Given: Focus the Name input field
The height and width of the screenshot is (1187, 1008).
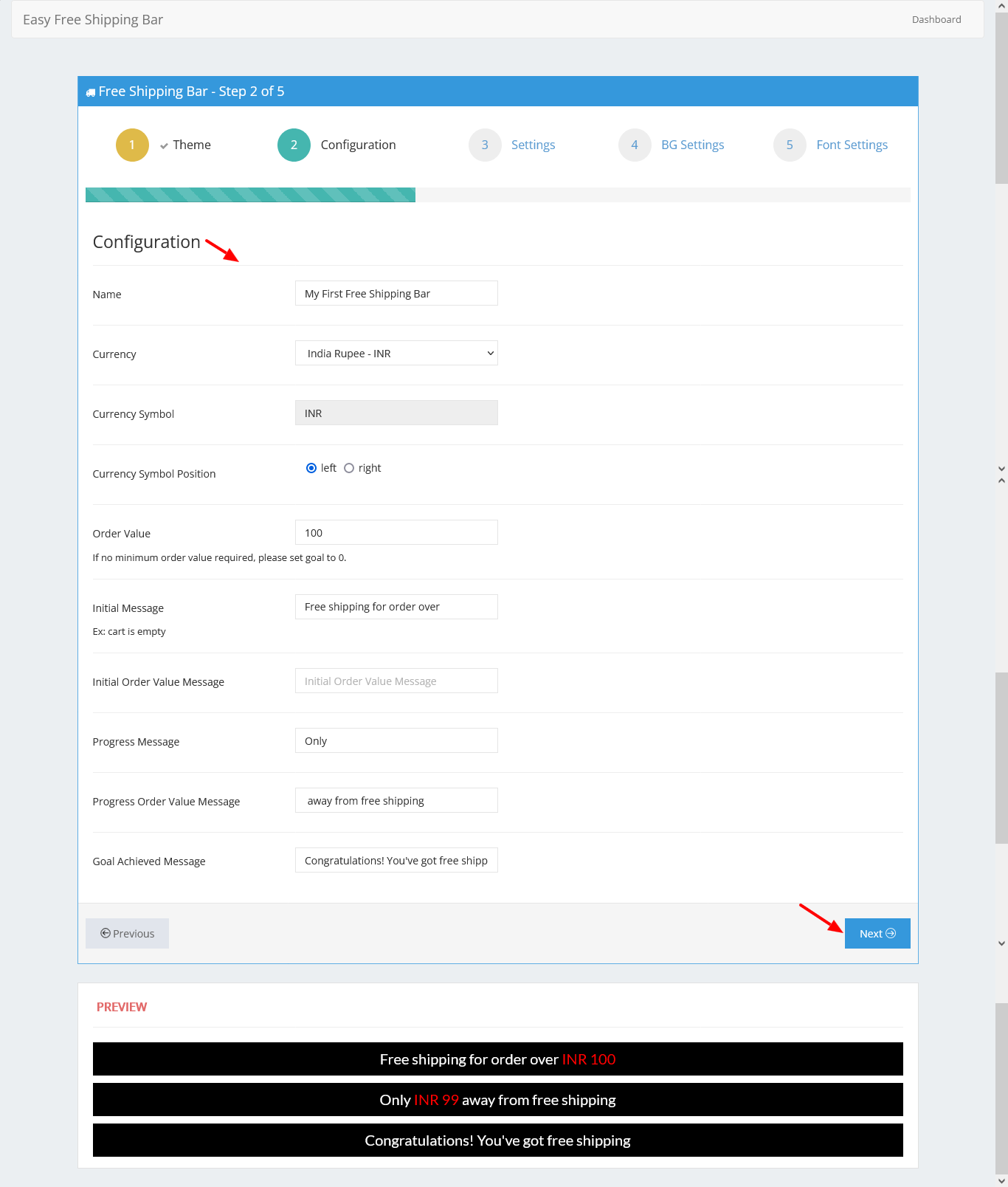Looking at the screenshot, I should (x=396, y=294).
